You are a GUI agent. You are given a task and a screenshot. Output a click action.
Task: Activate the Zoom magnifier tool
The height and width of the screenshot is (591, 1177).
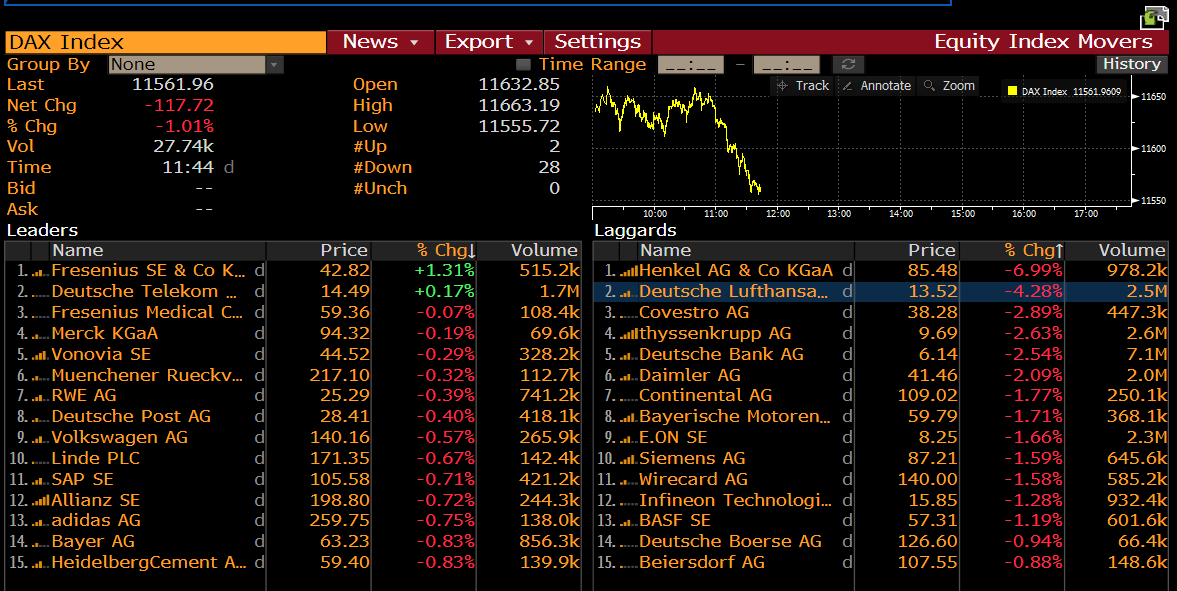[948, 86]
